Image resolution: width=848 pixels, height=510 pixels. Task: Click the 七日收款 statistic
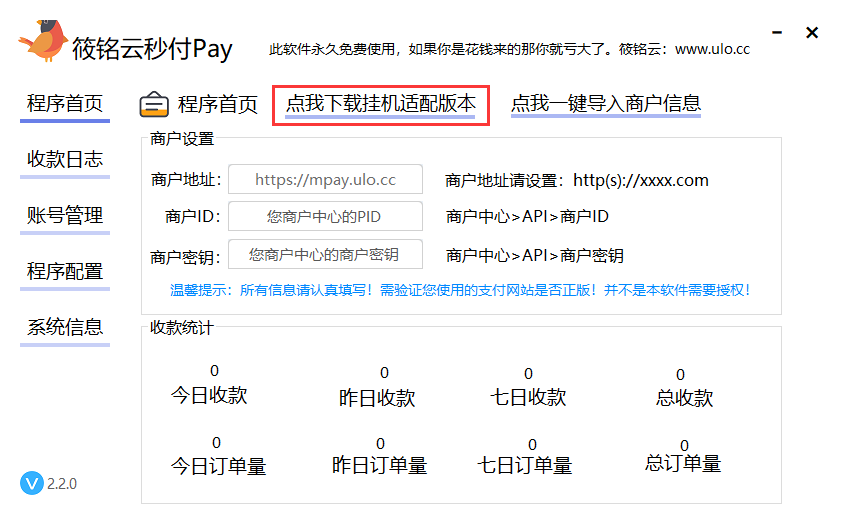(x=528, y=388)
